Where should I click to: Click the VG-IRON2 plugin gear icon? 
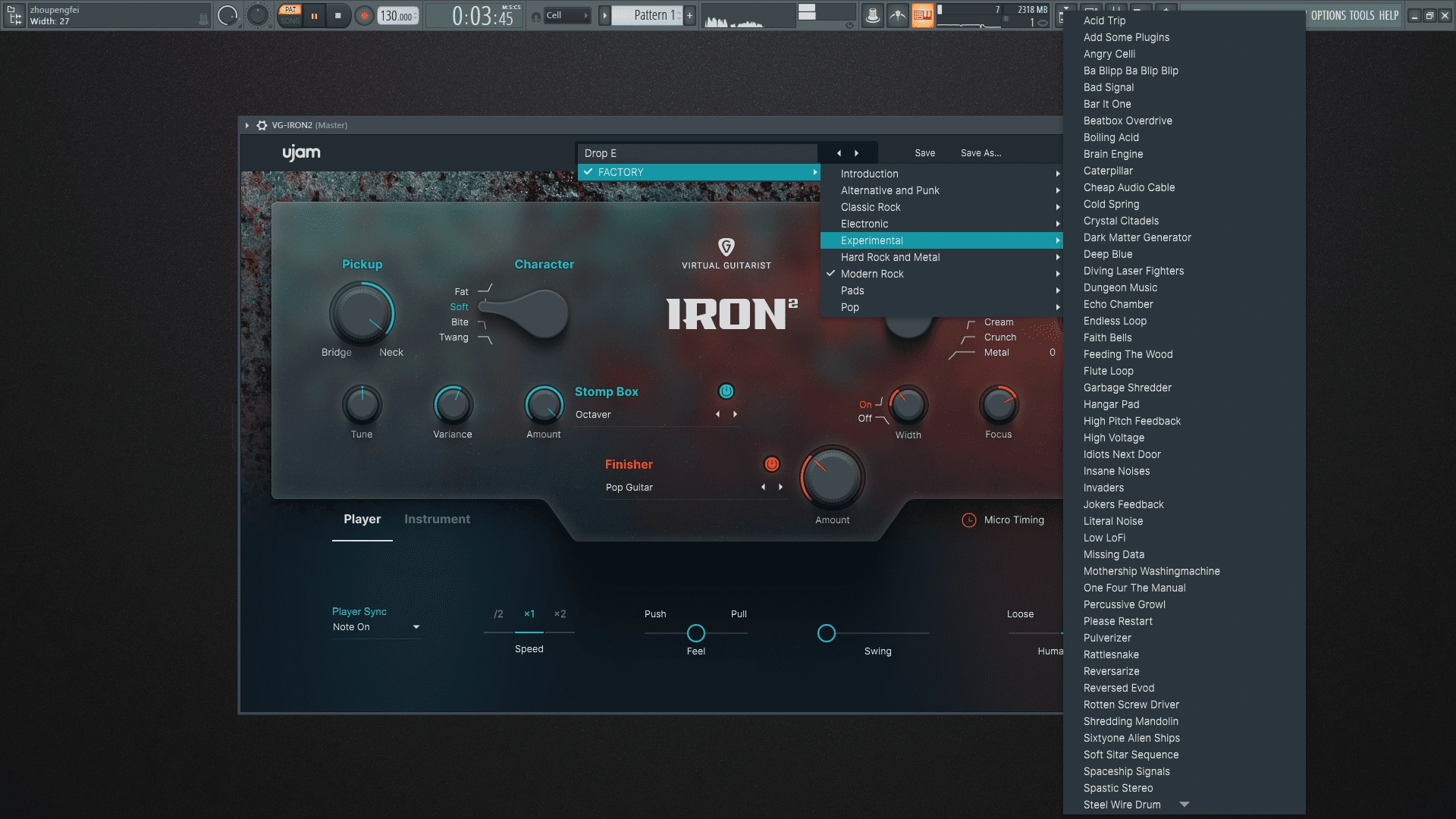pos(262,125)
